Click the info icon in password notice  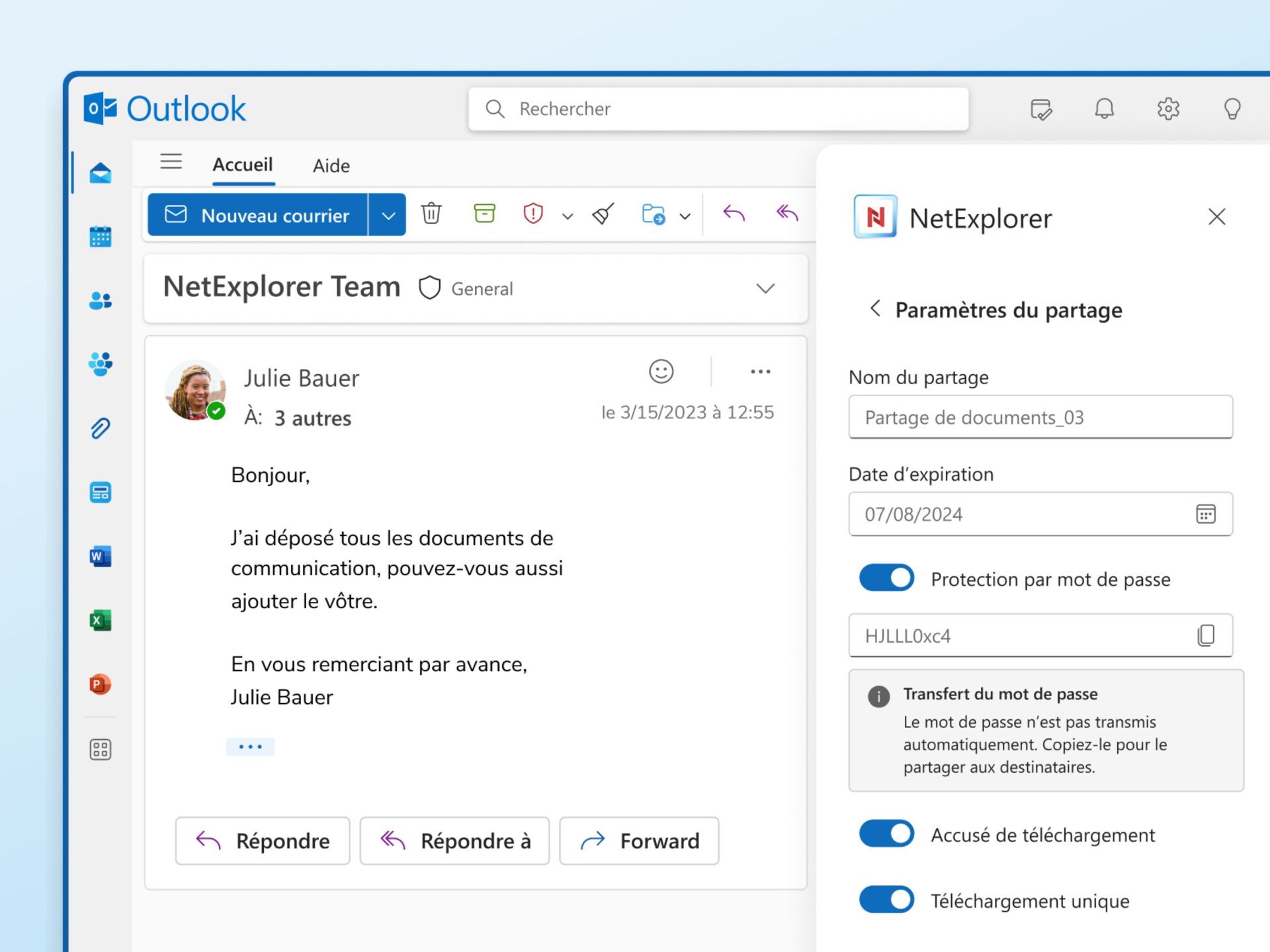point(879,696)
